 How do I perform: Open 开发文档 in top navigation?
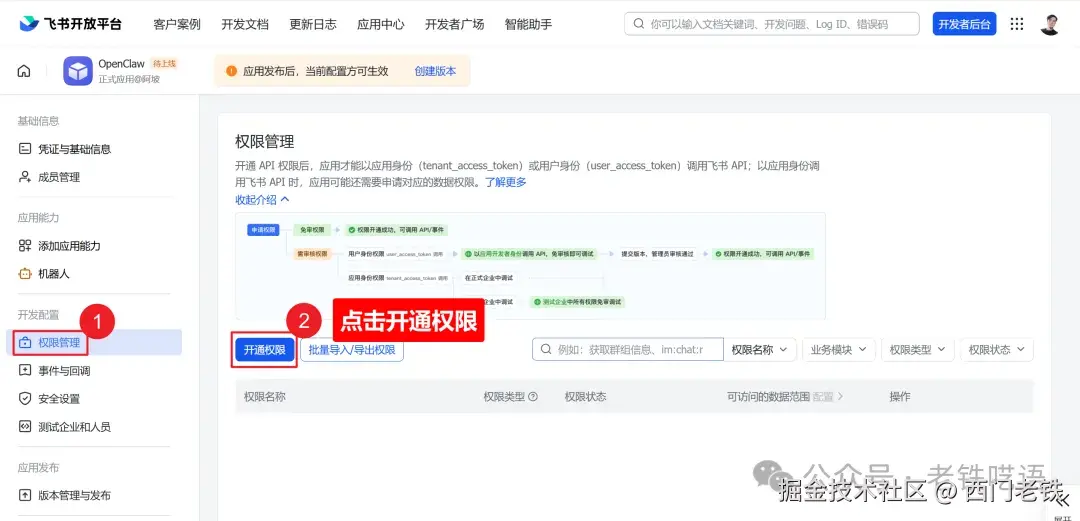pos(245,24)
